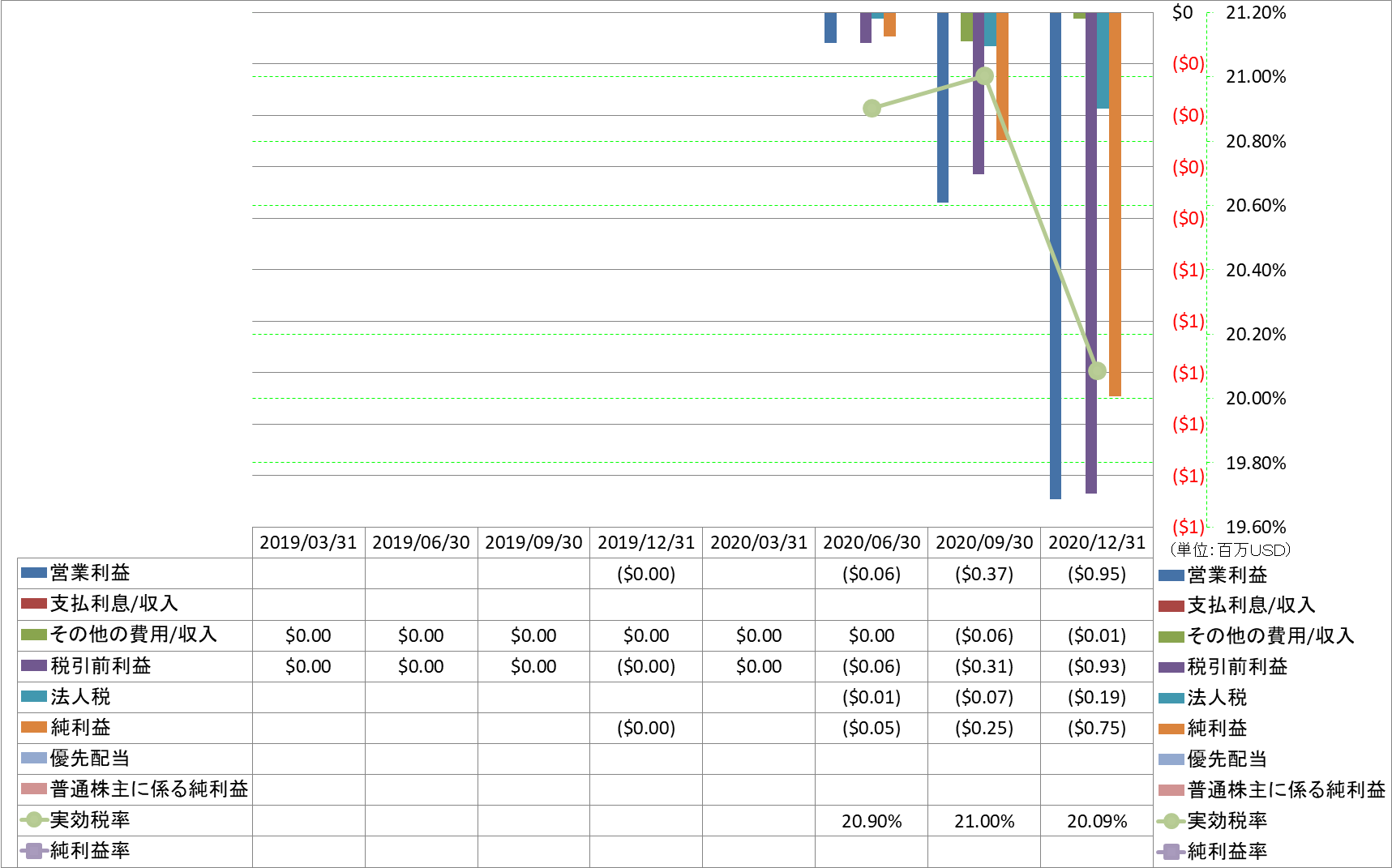Click the 法人税 swatch in left table

click(x=34, y=696)
